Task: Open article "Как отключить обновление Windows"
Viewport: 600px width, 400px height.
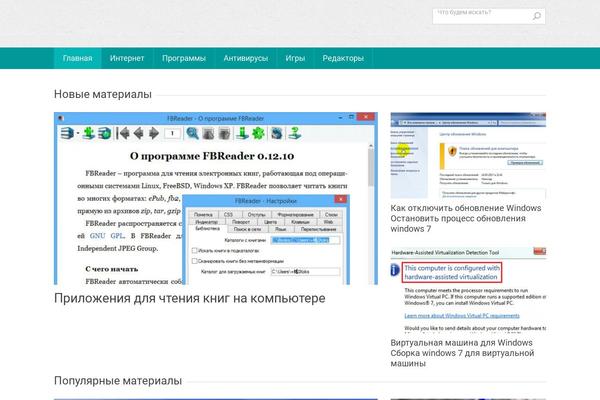Action: click(x=466, y=218)
